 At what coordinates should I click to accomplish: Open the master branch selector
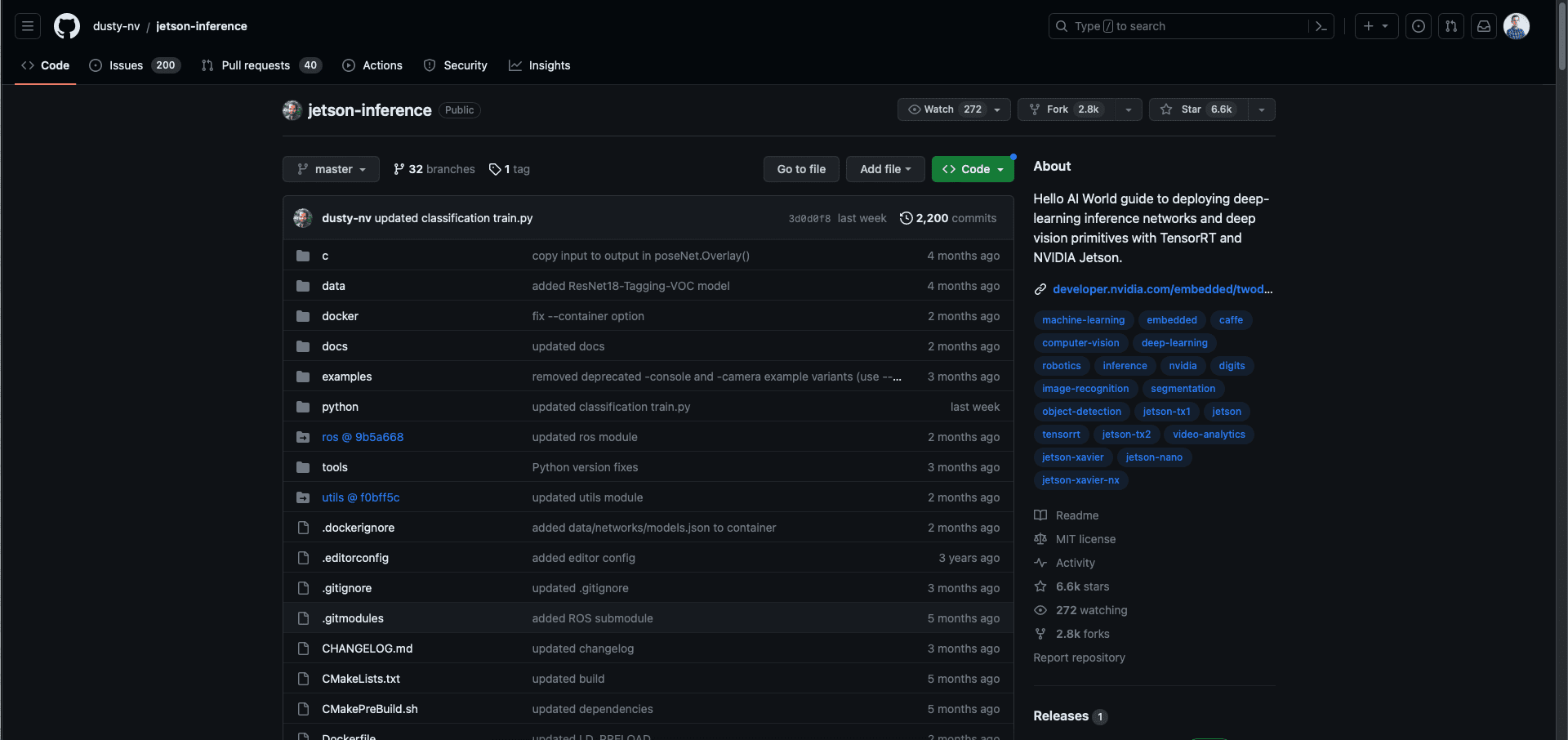[331, 169]
